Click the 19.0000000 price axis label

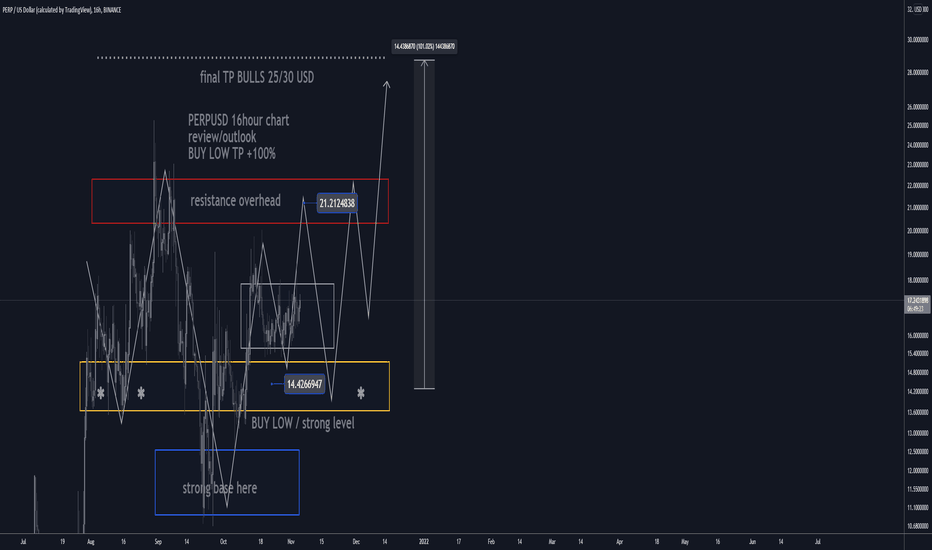918,254
